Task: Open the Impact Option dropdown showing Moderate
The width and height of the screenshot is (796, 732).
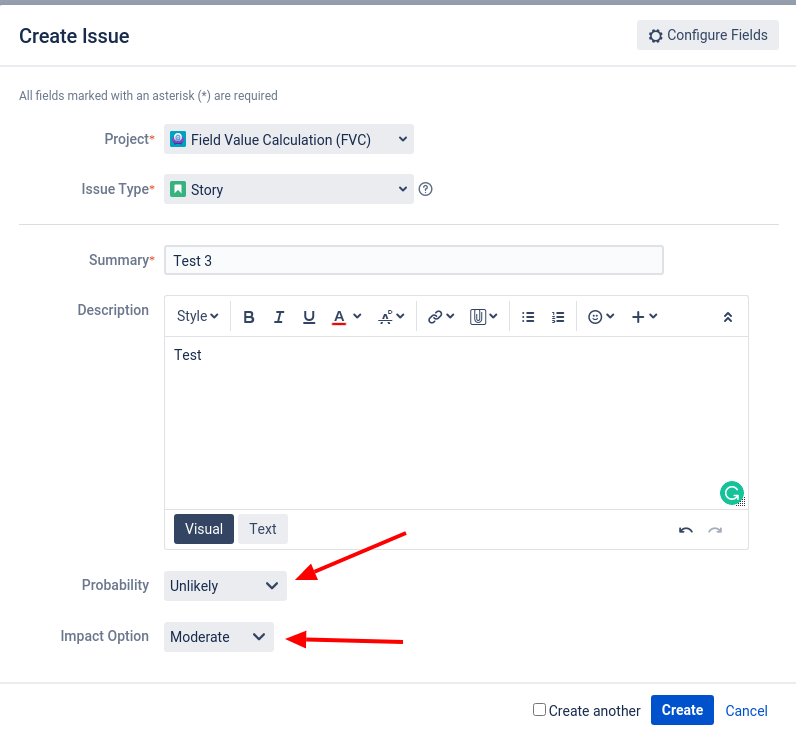Action: pos(218,637)
